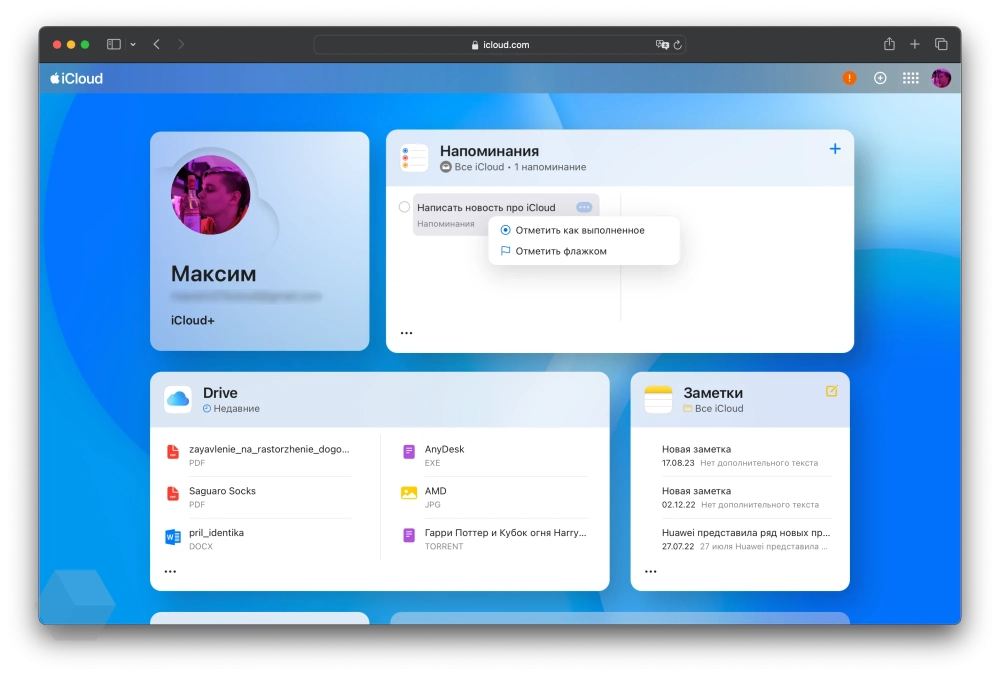Click the circled plus create icon

click(x=880, y=78)
